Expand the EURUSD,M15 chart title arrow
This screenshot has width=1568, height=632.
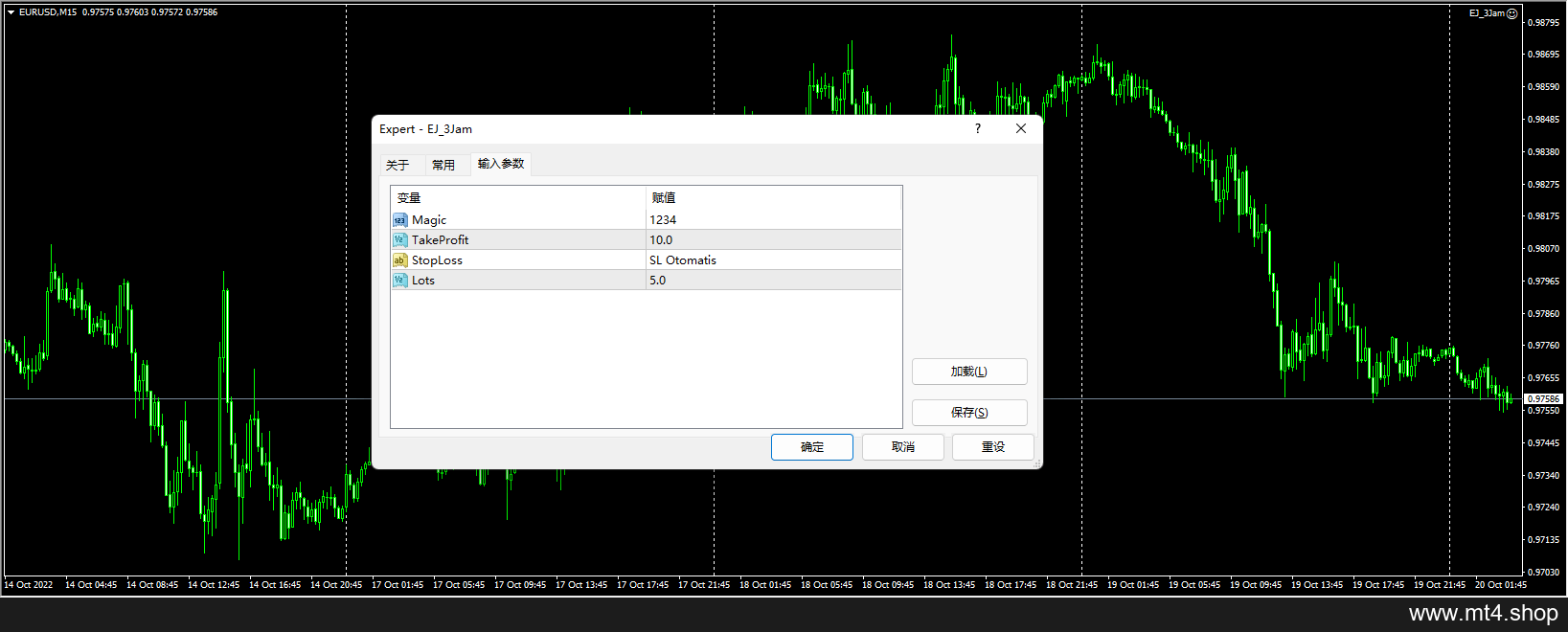coord(11,12)
